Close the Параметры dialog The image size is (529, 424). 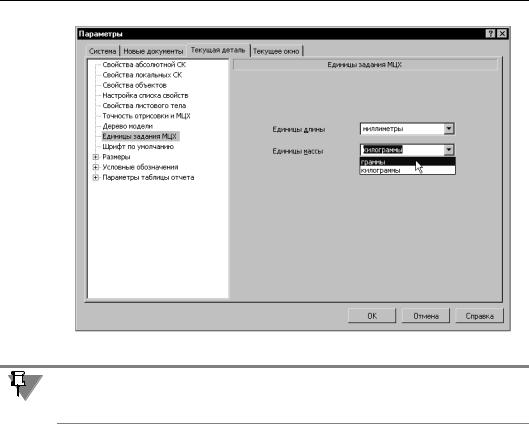[502, 34]
